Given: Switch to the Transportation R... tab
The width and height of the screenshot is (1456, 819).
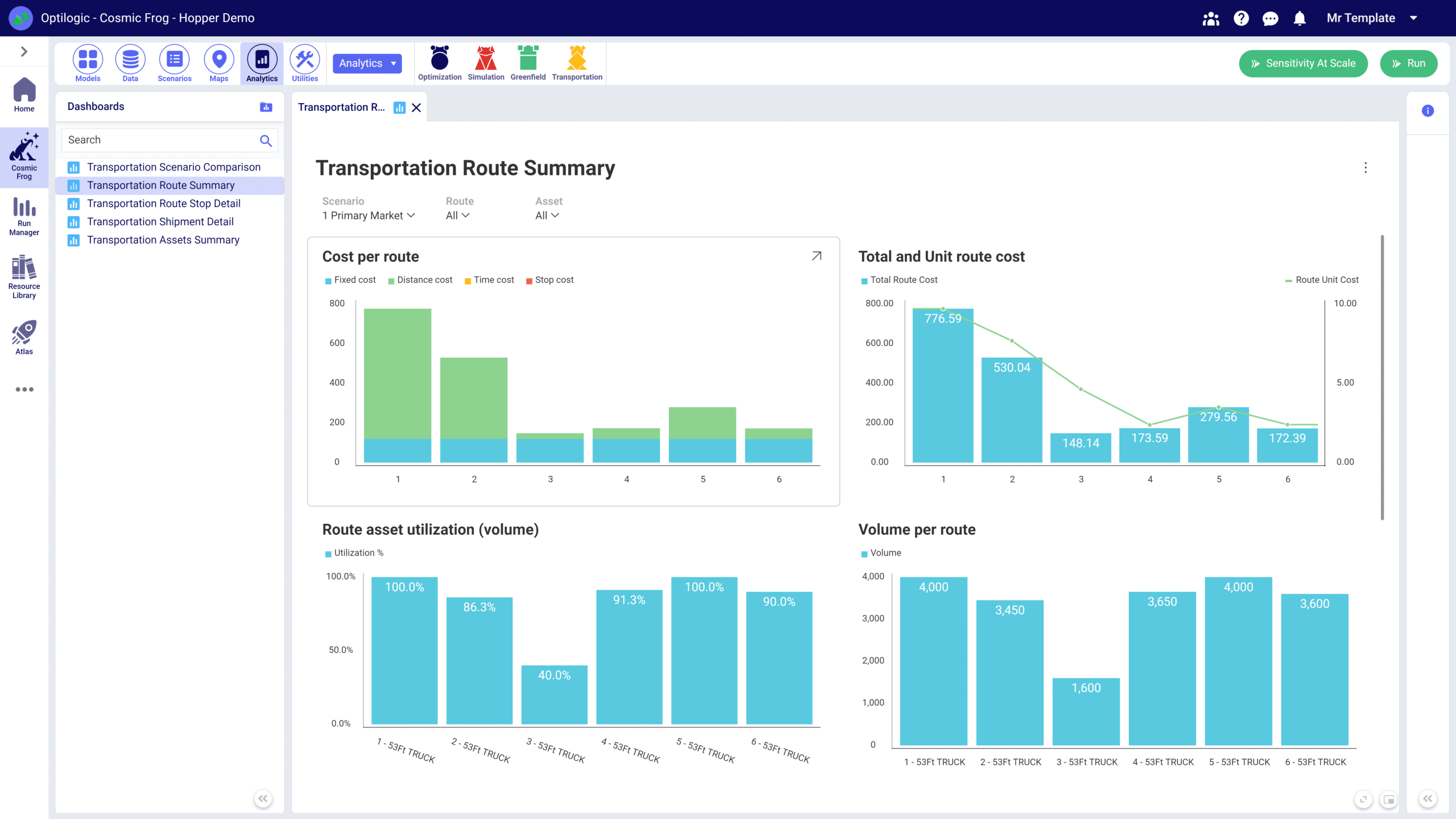Looking at the screenshot, I should tap(341, 107).
